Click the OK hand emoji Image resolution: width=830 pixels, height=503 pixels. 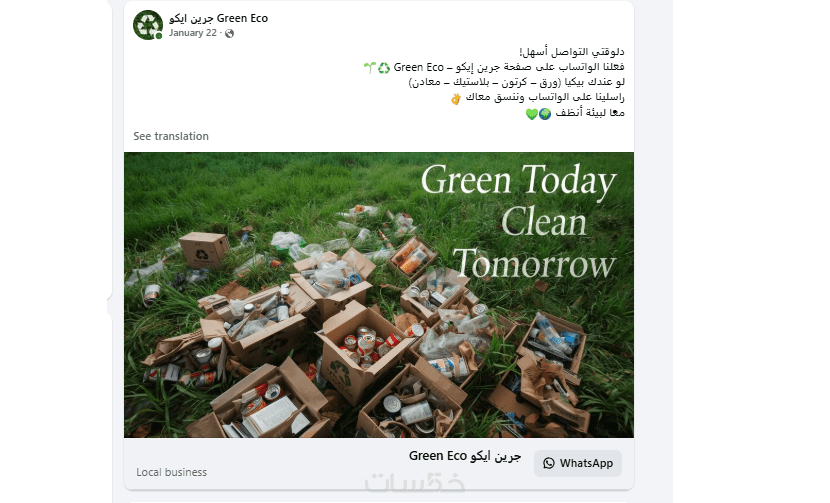pos(456,98)
